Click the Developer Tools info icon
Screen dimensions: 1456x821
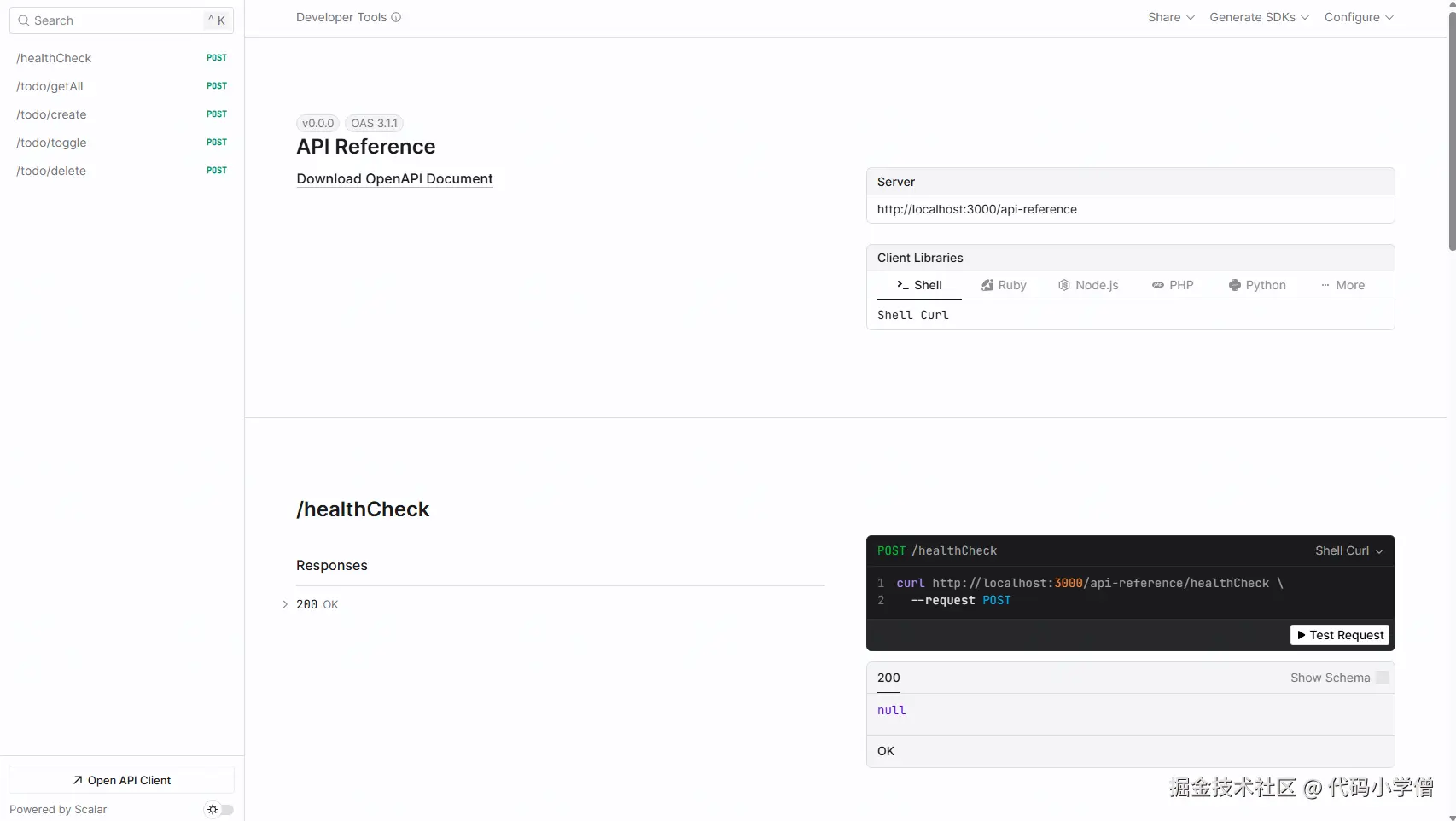tap(396, 17)
